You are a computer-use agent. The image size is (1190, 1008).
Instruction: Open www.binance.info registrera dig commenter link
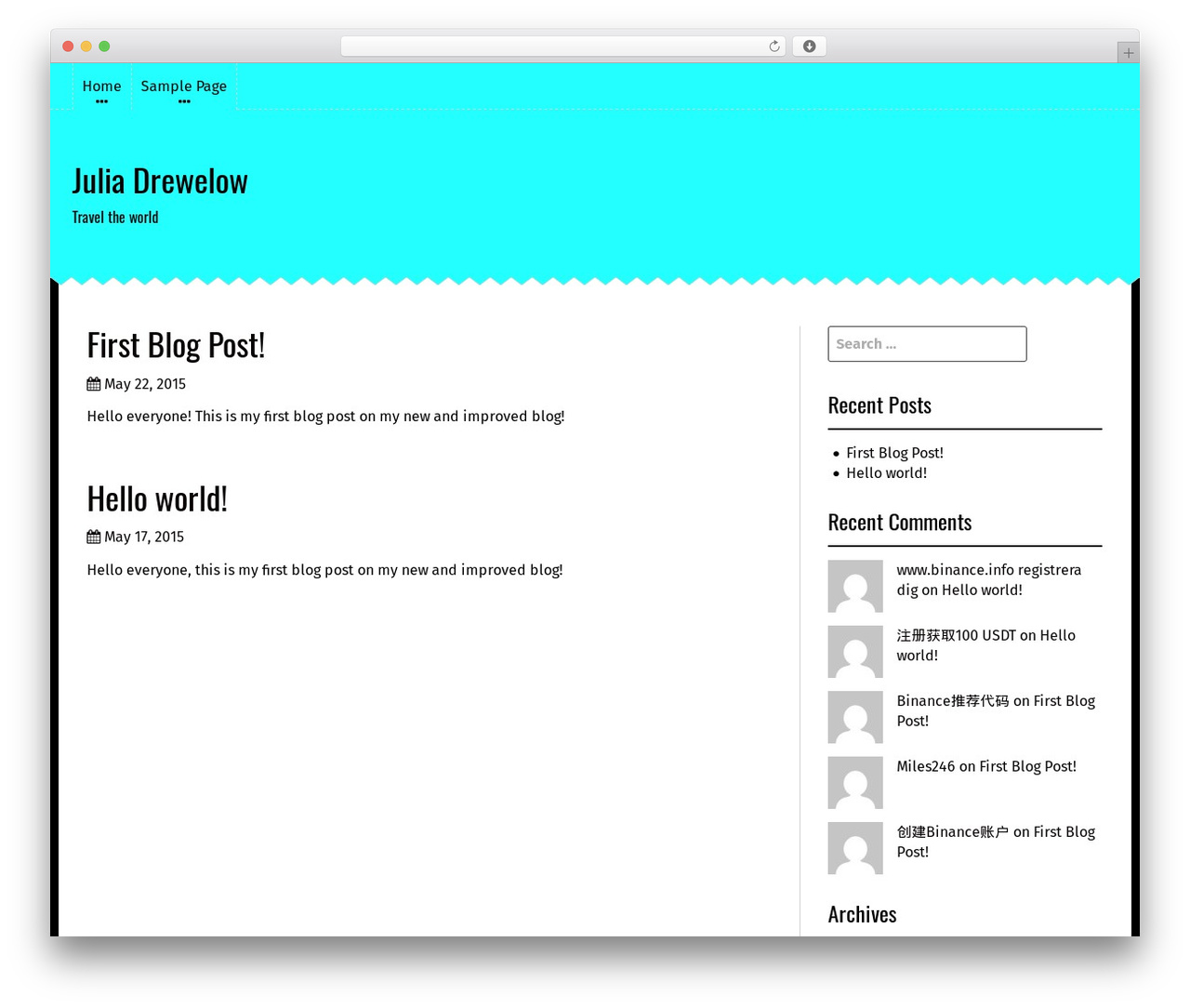pos(988,579)
